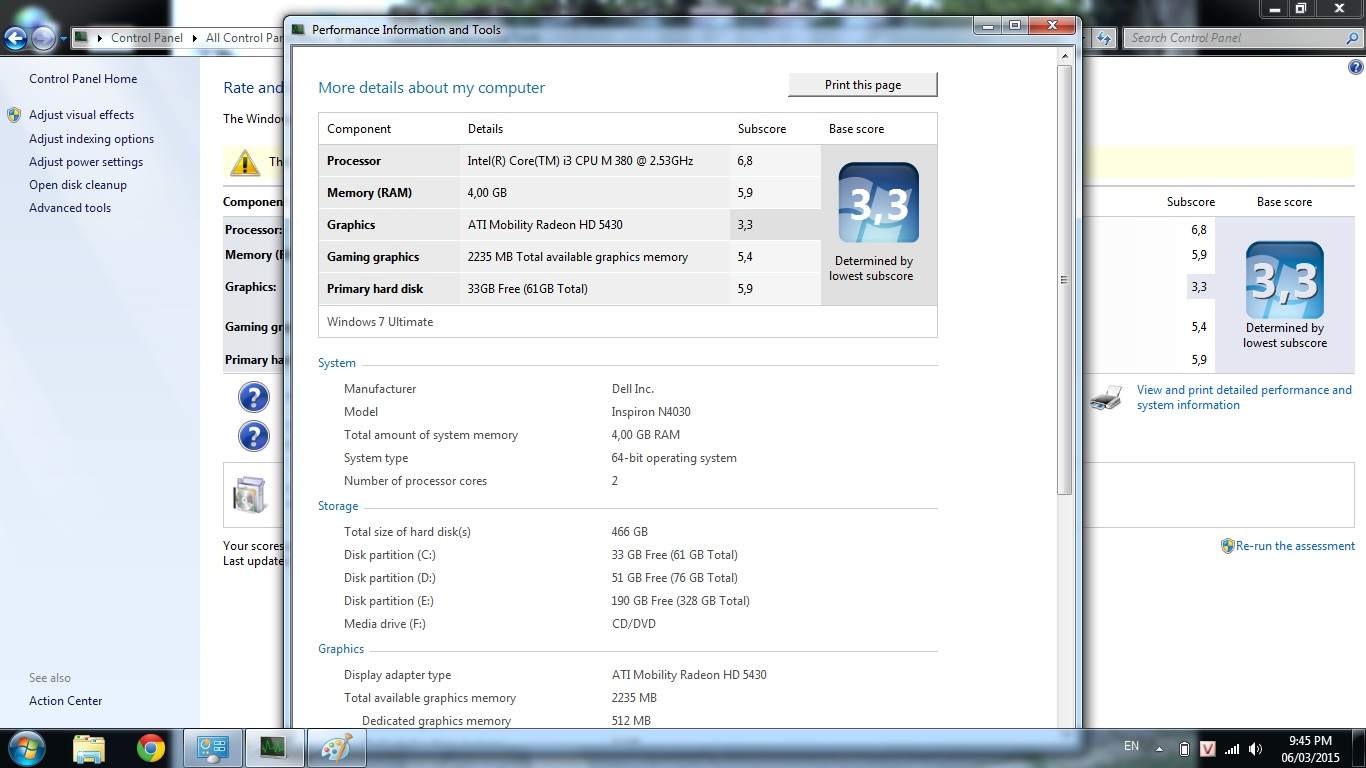Image resolution: width=1366 pixels, height=768 pixels.
Task: Go back using the Control Panel back arrow
Action: point(15,39)
